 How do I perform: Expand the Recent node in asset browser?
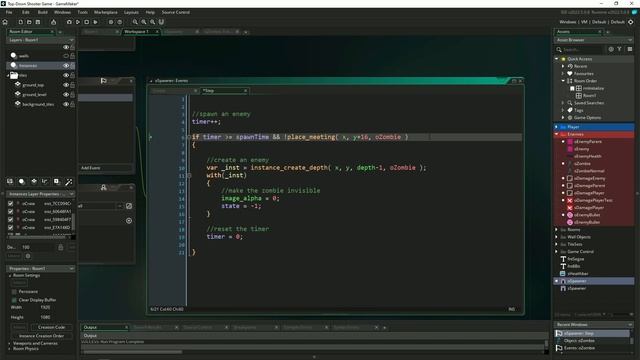[563, 66]
